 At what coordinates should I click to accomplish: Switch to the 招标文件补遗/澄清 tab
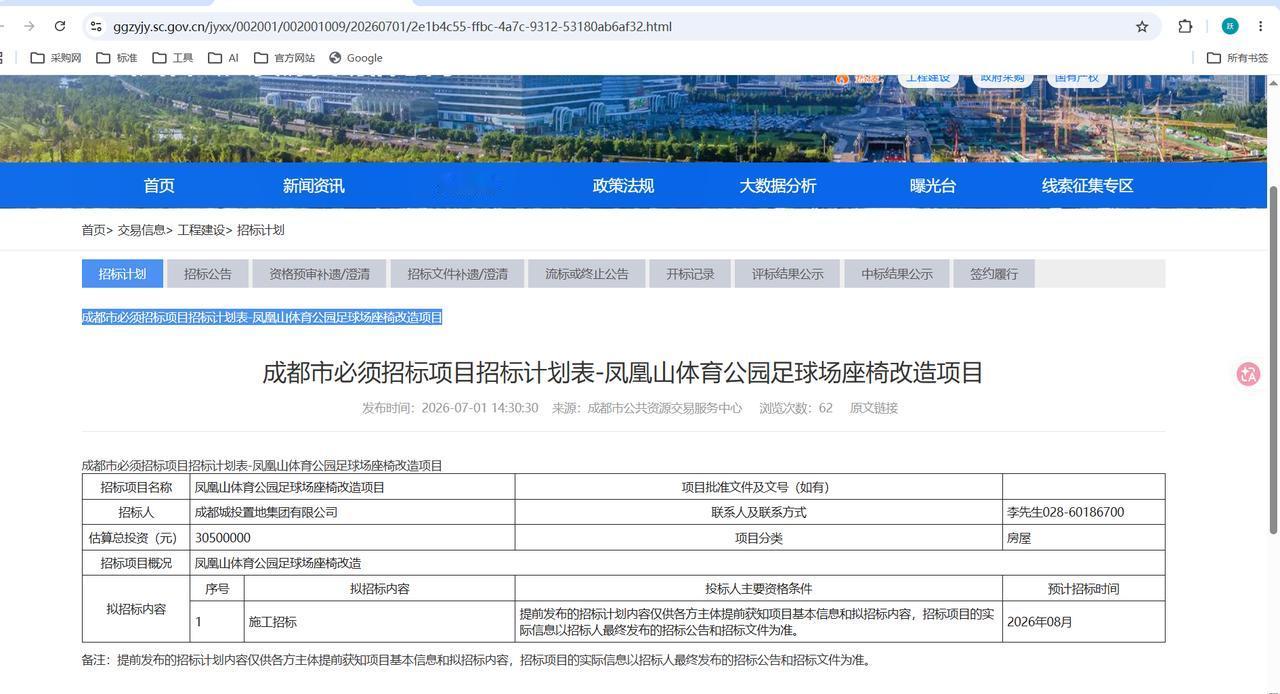click(x=457, y=274)
